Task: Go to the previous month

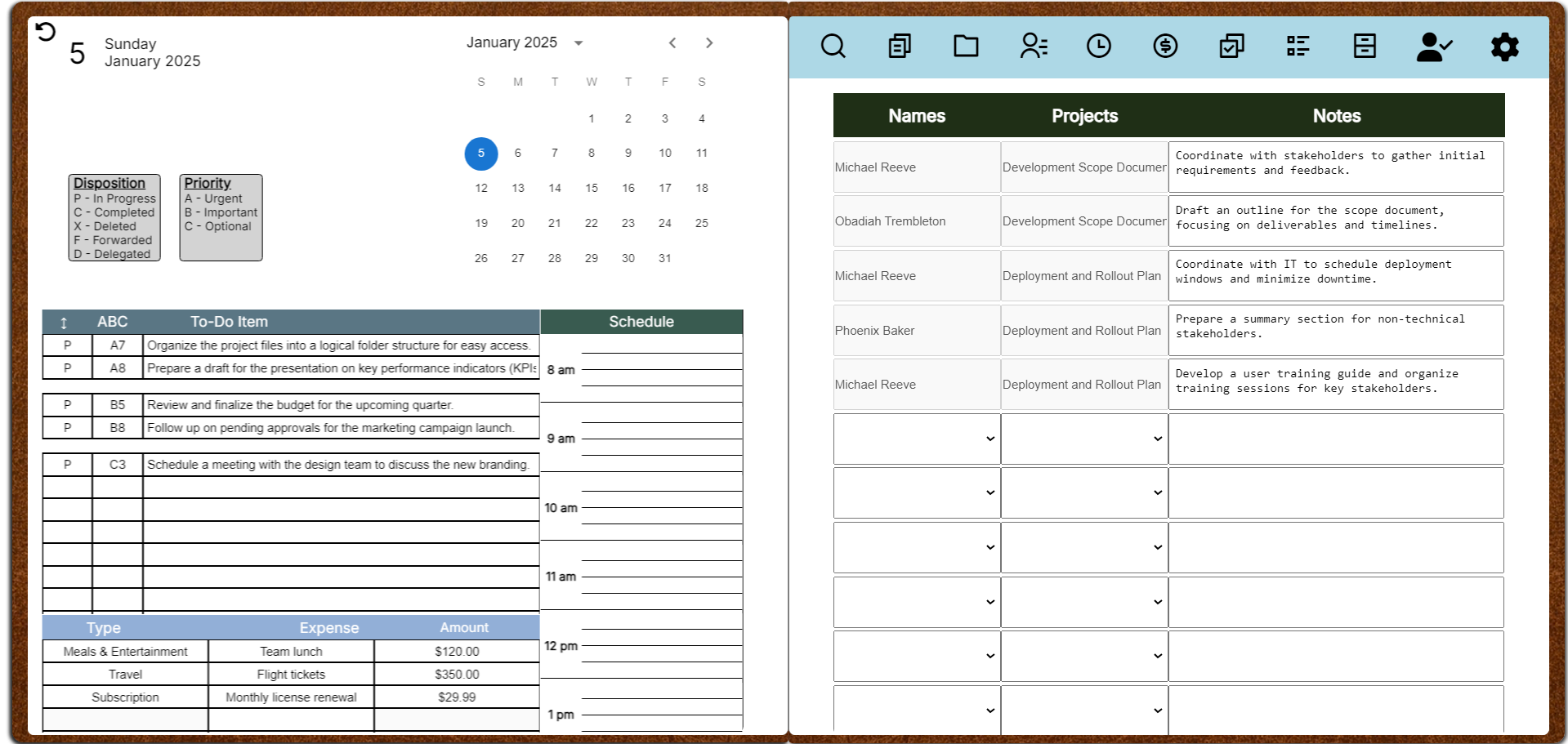Action: [x=672, y=42]
